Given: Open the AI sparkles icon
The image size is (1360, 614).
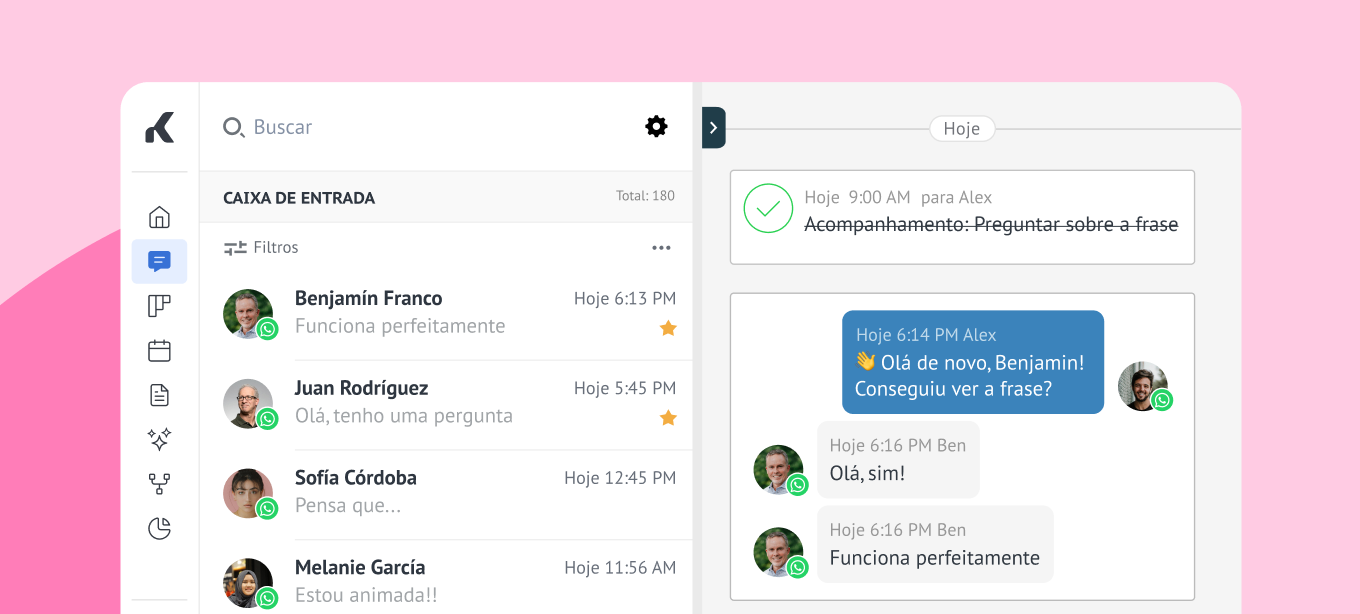Looking at the screenshot, I should point(159,439).
